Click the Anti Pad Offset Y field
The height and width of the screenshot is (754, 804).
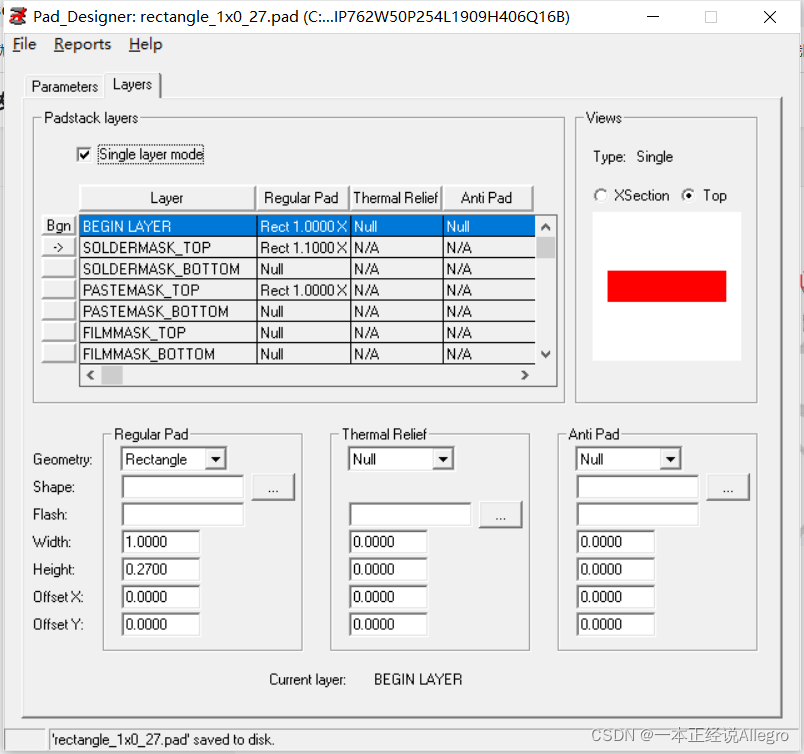(615, 625)
